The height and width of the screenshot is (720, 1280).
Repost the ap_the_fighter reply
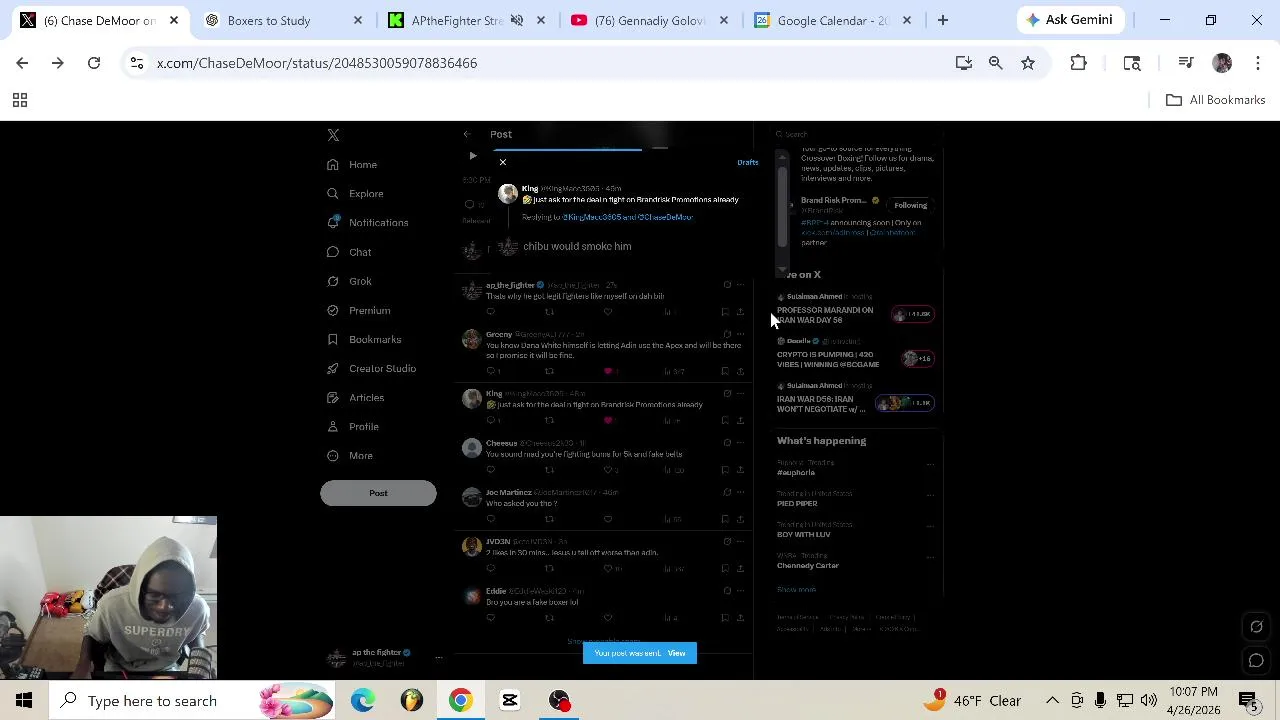pos(549,312)
